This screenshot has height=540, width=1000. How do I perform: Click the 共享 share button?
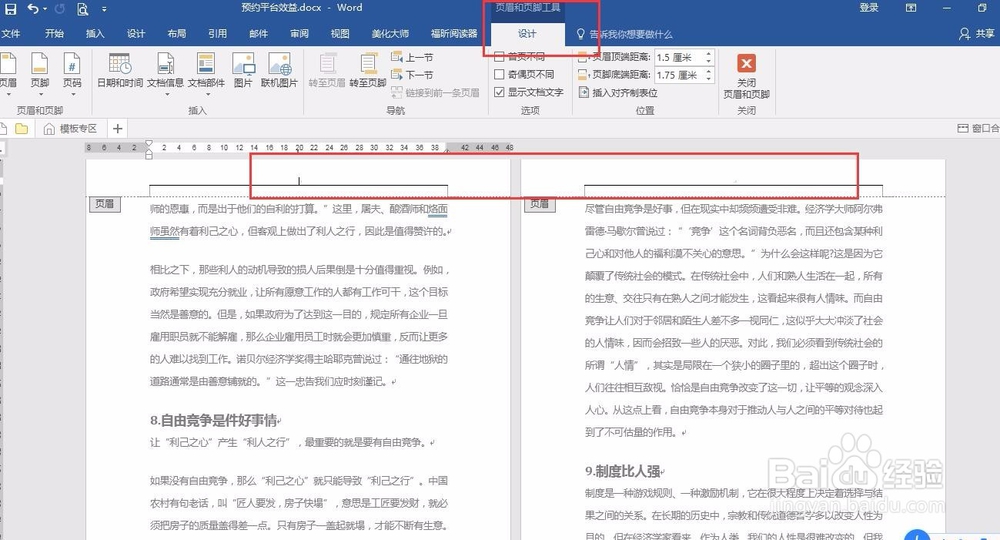coord(976,34)
